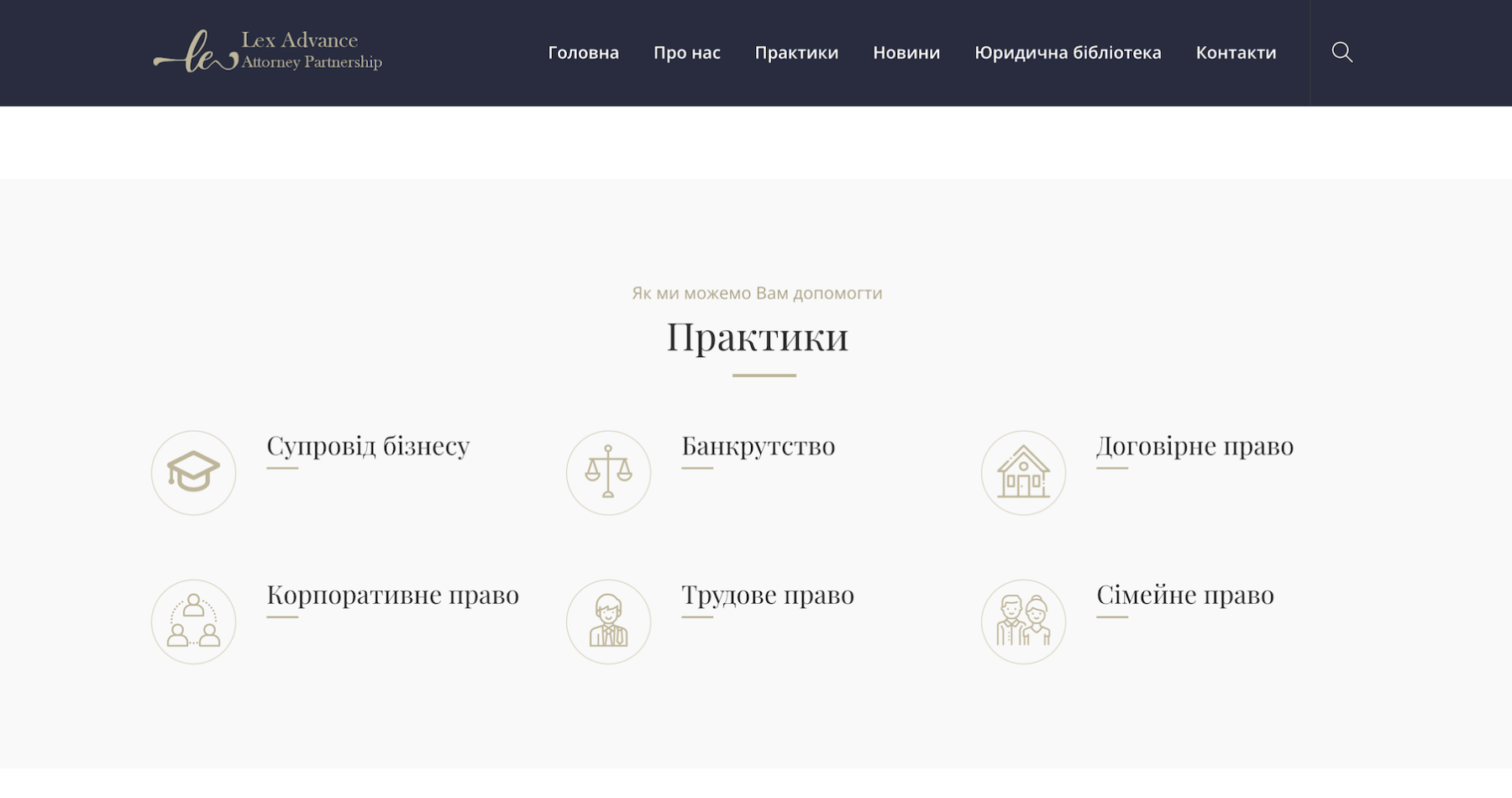The width and height of the screenshot is (1512, 798).
Task: Open the Про нас menu item
Action: [687, 53]
